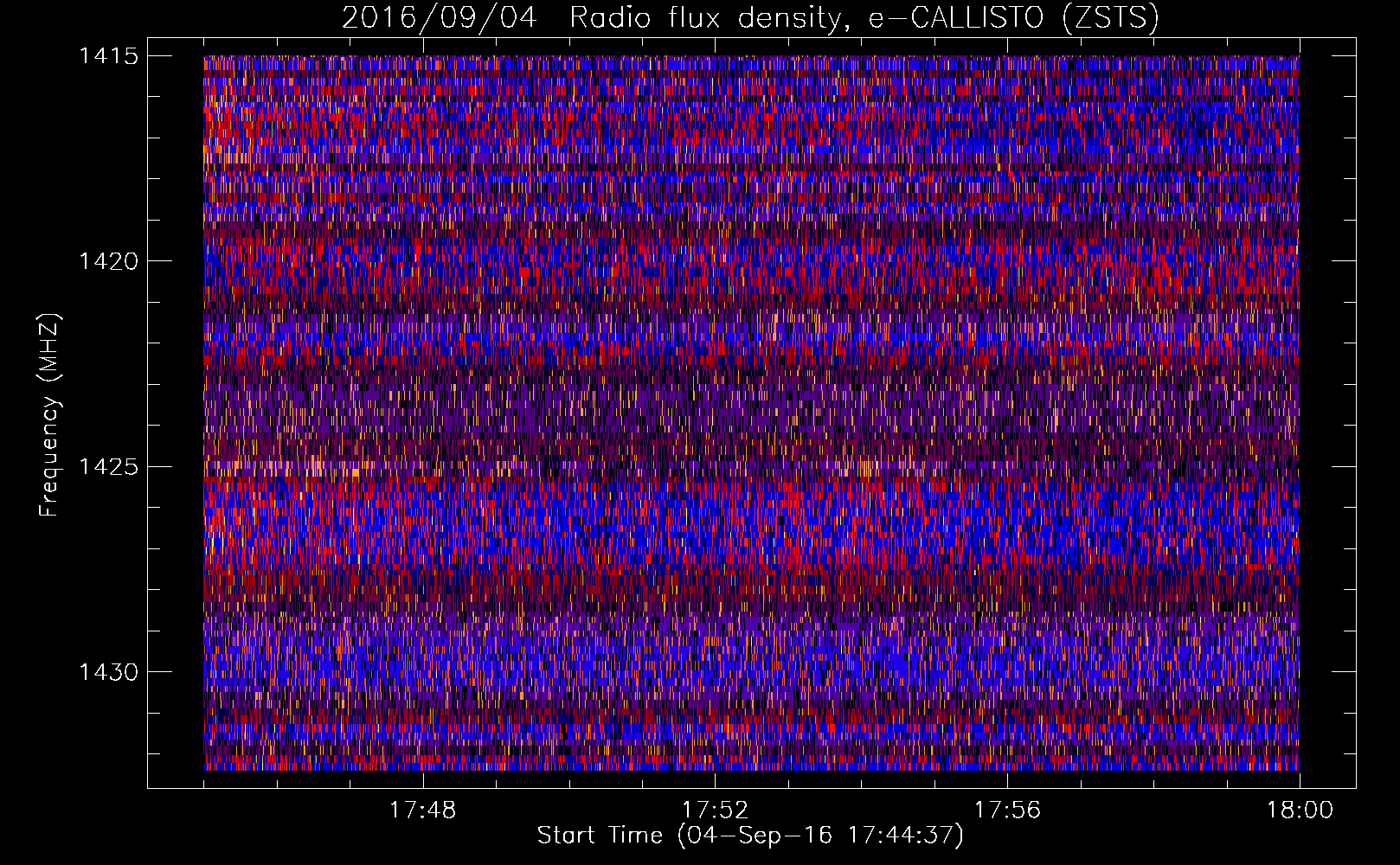The image size is (1400, 865).
Task: Select the e-CALLISTO (ZSTS) station text
Action: [x=1014, y=17]
